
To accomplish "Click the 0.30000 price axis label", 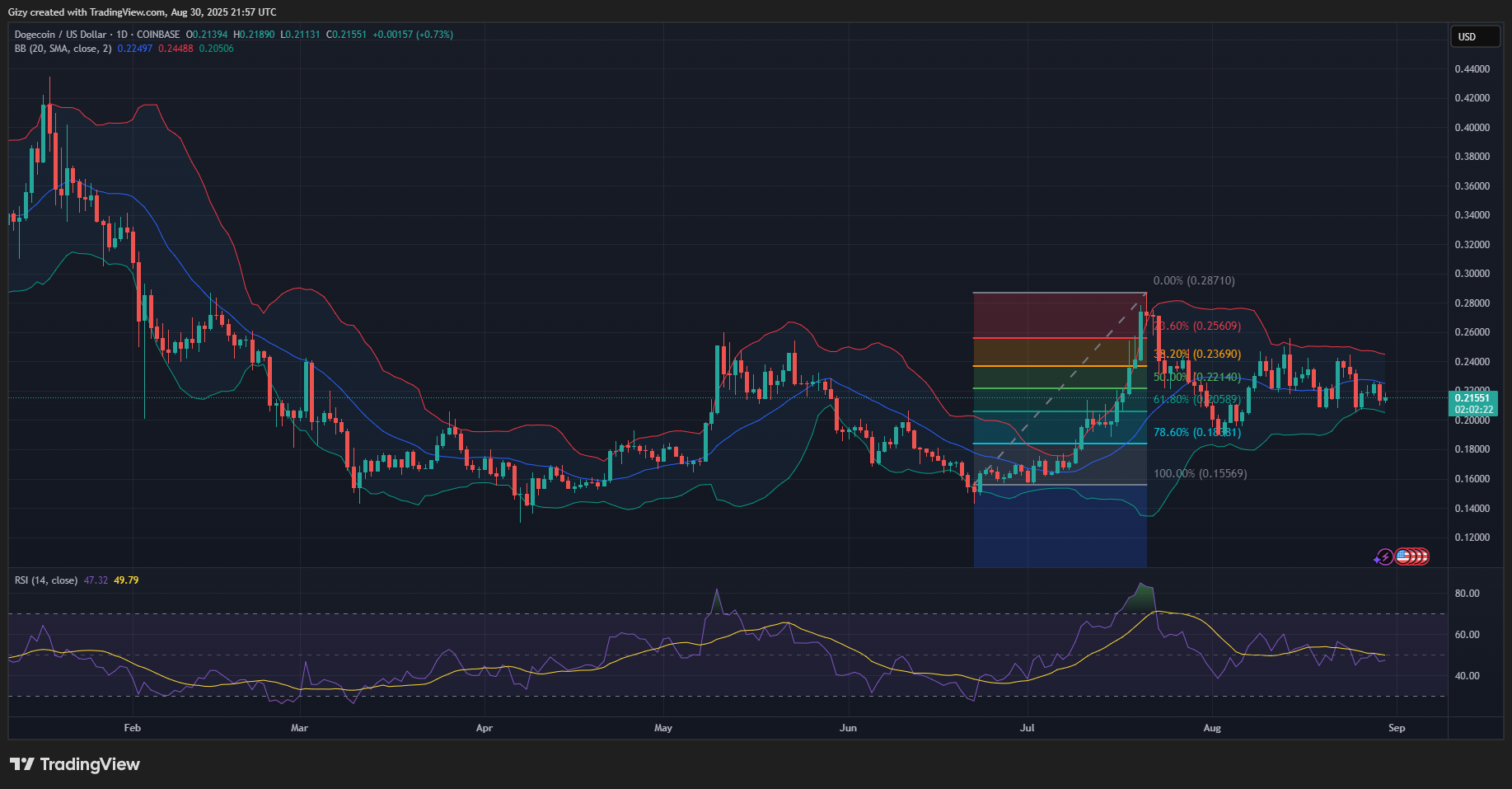I will (1472, 274).
